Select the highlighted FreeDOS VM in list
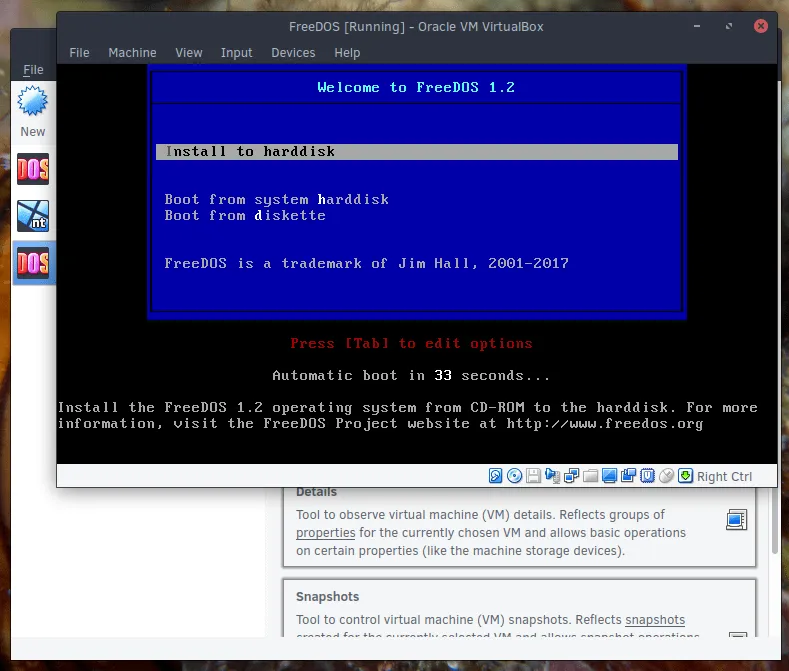This screenshot has height=671, width=789. tap(33, 263)
